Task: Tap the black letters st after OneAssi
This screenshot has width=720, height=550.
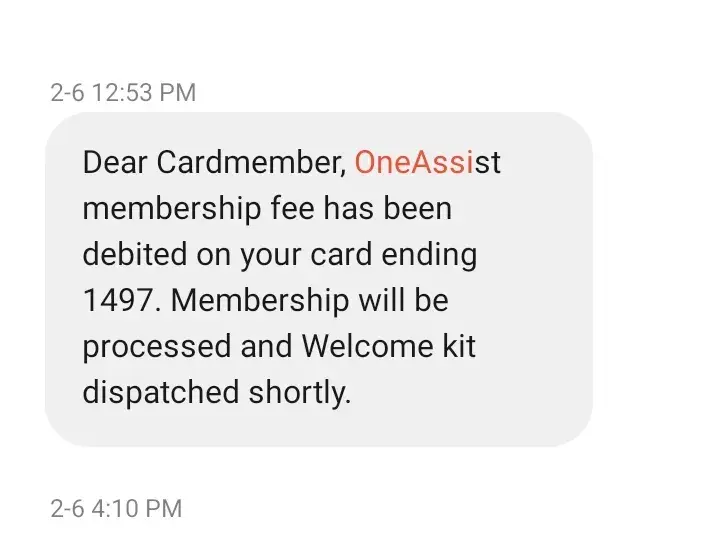Action: click(488, 163)
